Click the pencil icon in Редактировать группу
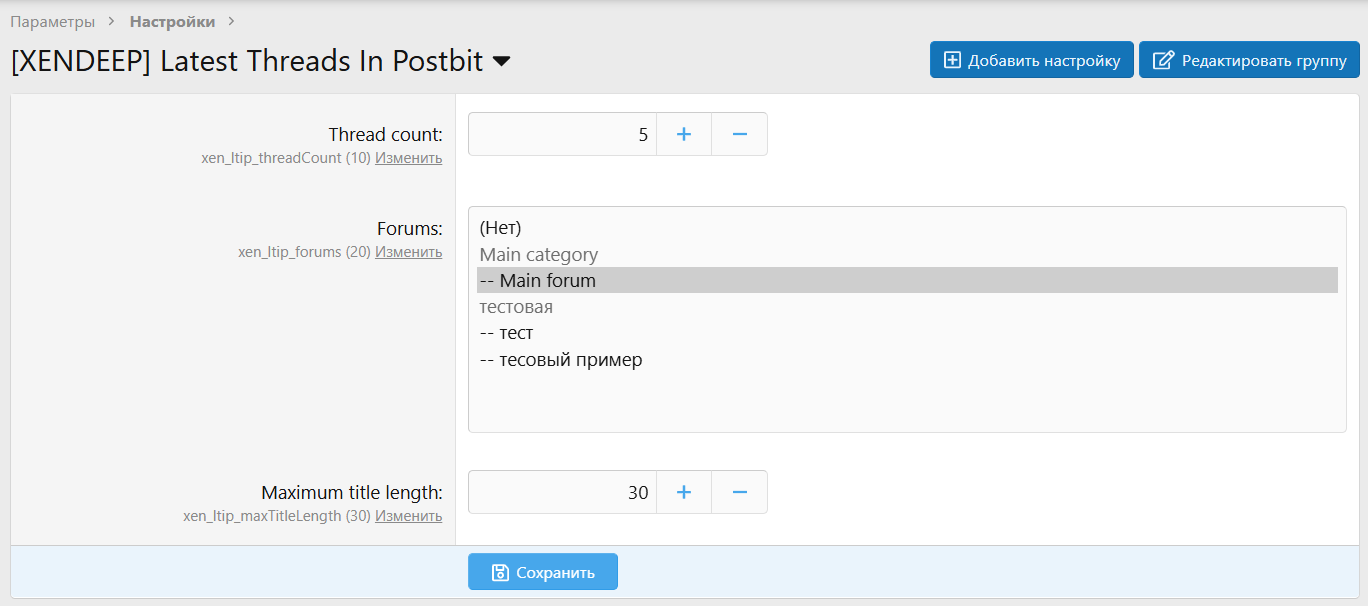This screenshot has width=1368, height=606. click(1163, 60)
